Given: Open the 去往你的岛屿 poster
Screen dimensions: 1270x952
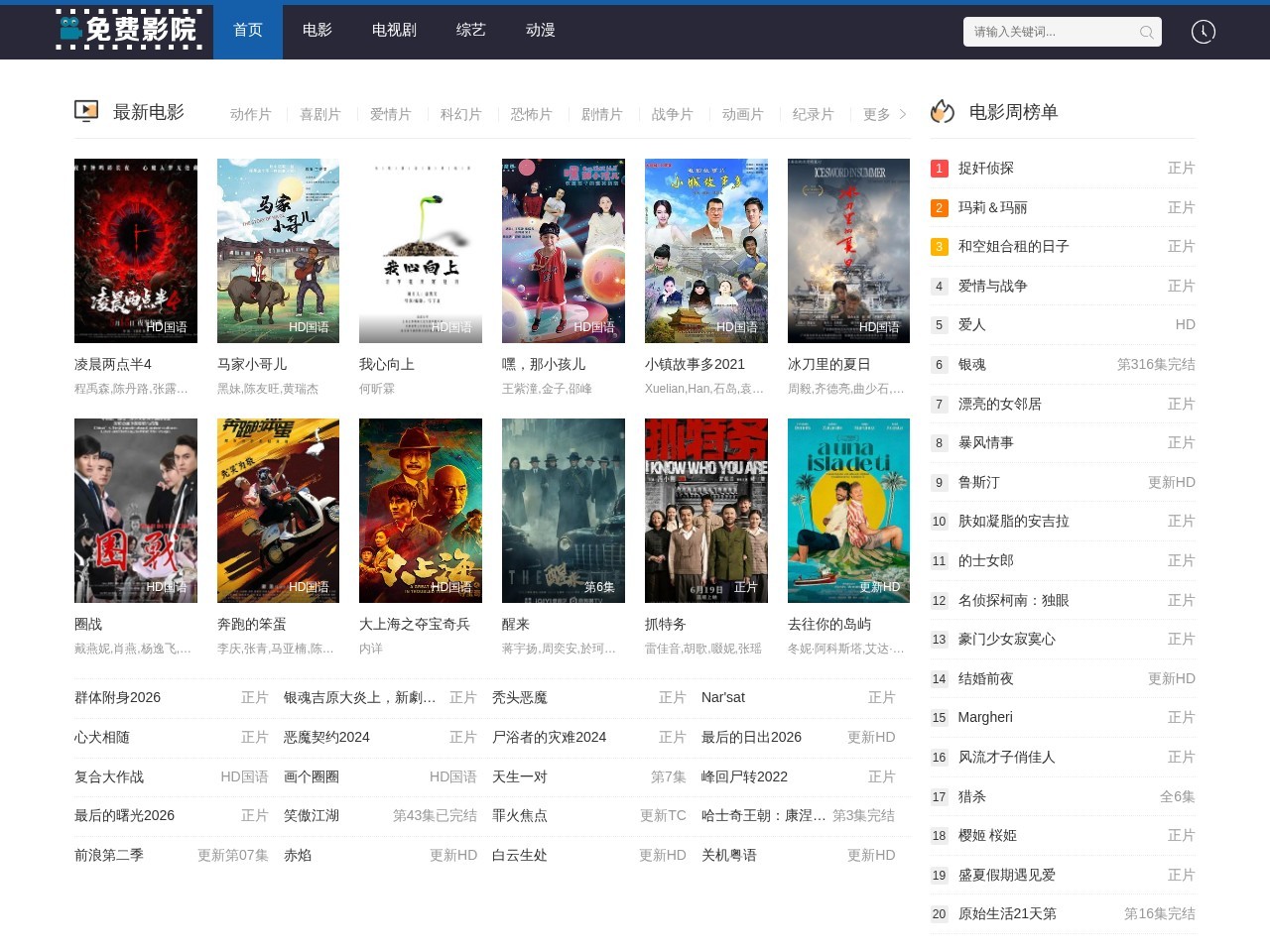Looking at the screenshot, I should coord(848,511).
